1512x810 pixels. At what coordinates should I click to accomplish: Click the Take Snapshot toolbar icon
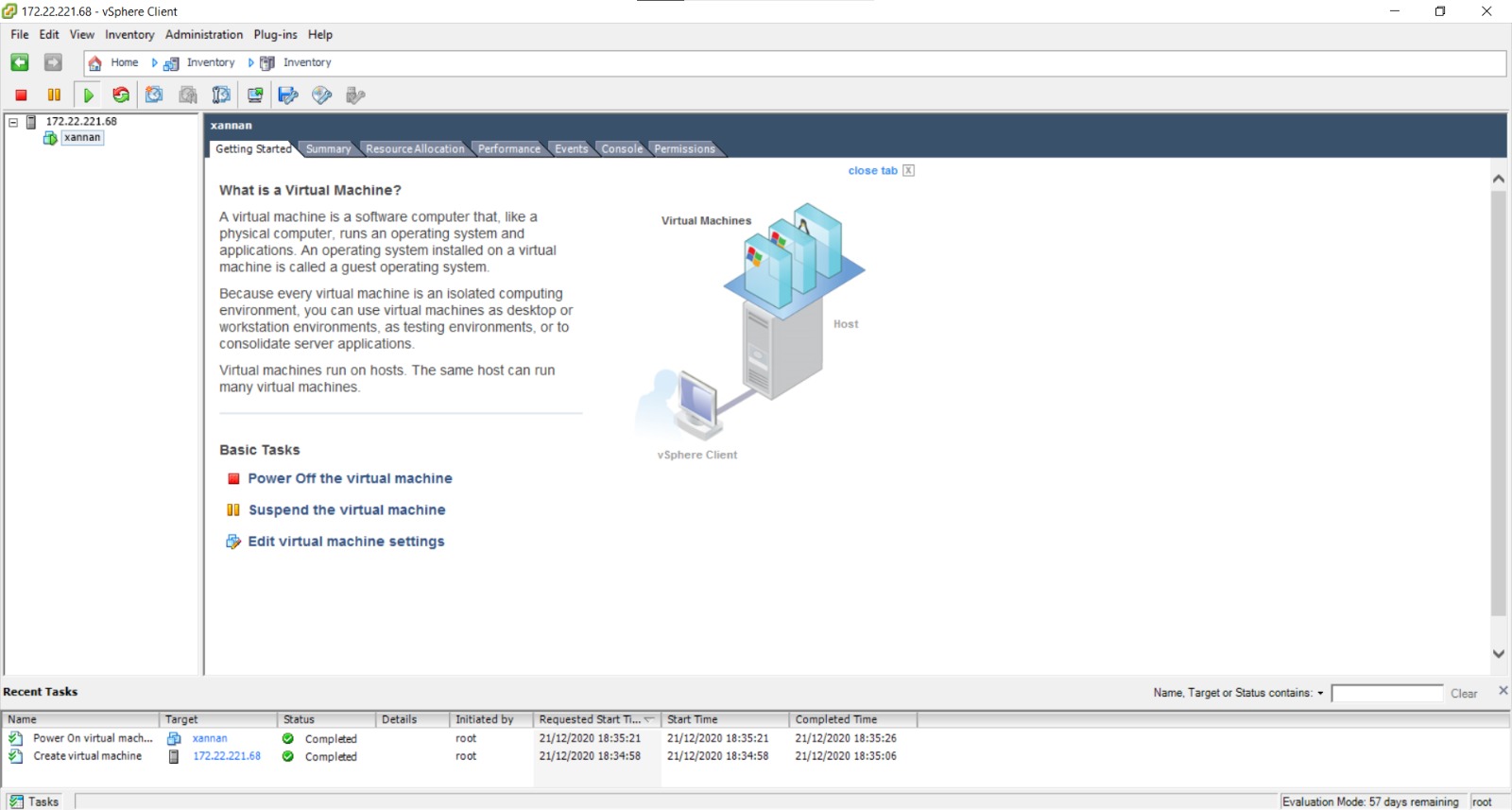pos(154,95)
